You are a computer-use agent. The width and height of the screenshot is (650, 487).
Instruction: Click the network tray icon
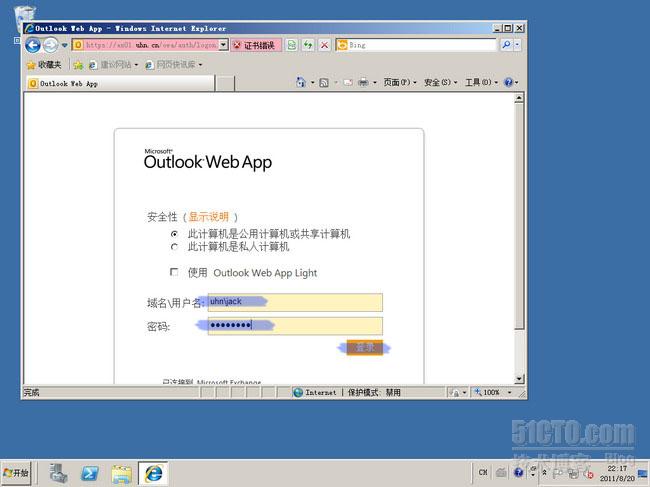pyautogui.click(x=573, y=473)
